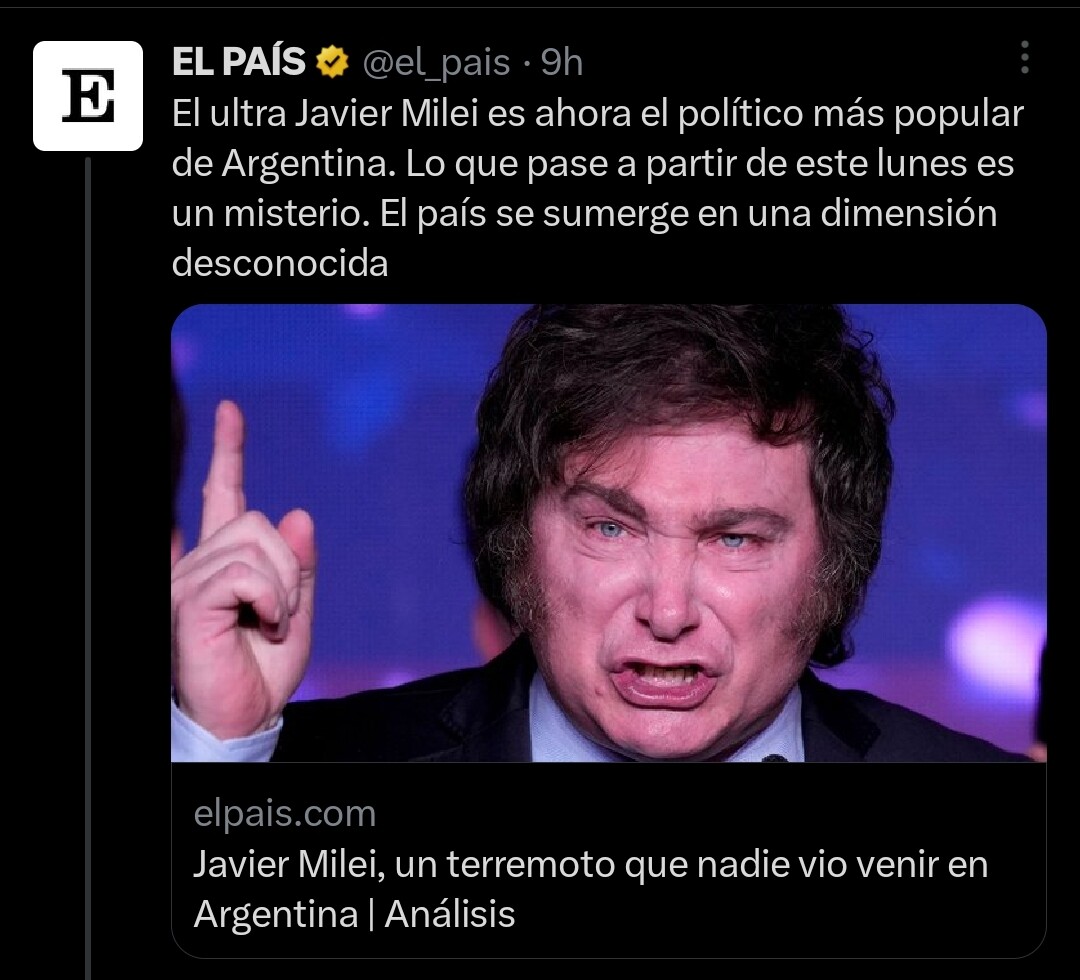The image size is (1080, 980).
Task: Click 'Argentina |' on the card's second line
Action: coord(283,915)
